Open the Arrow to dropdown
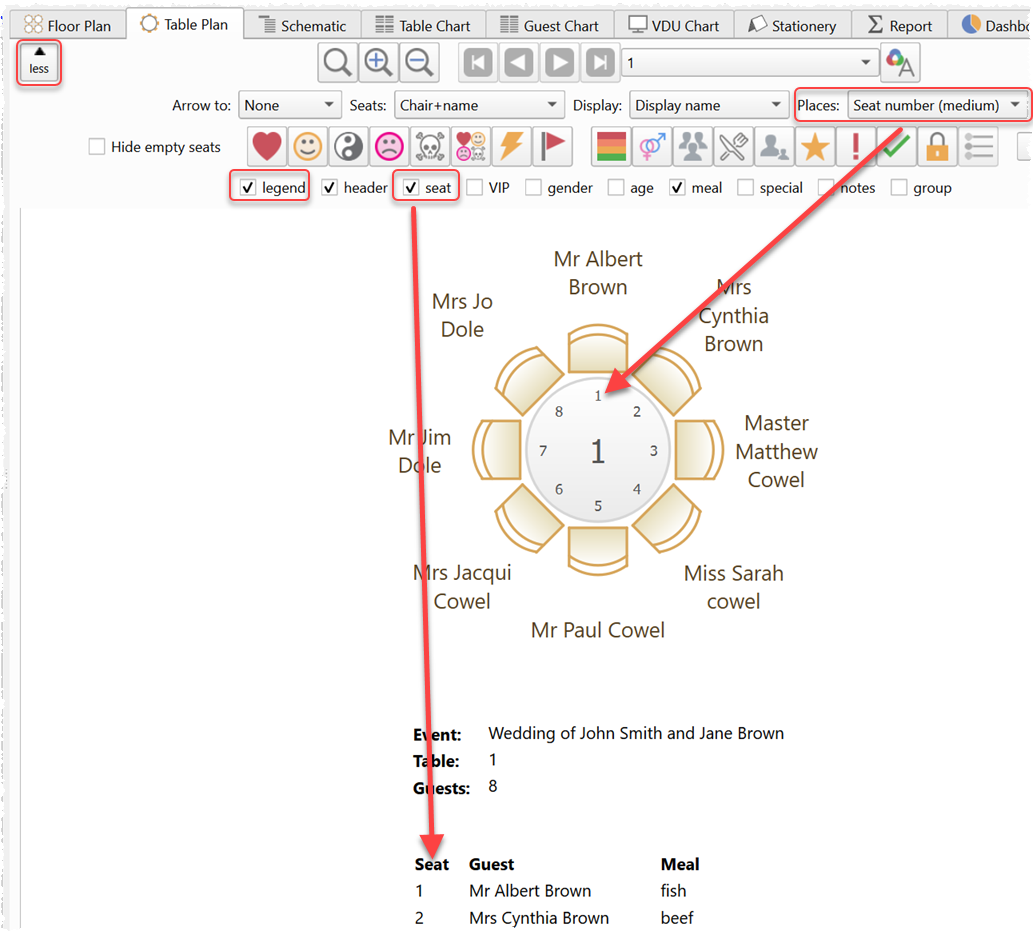The width and height of the screenshot is (1033, 935). tap(289, 105)
